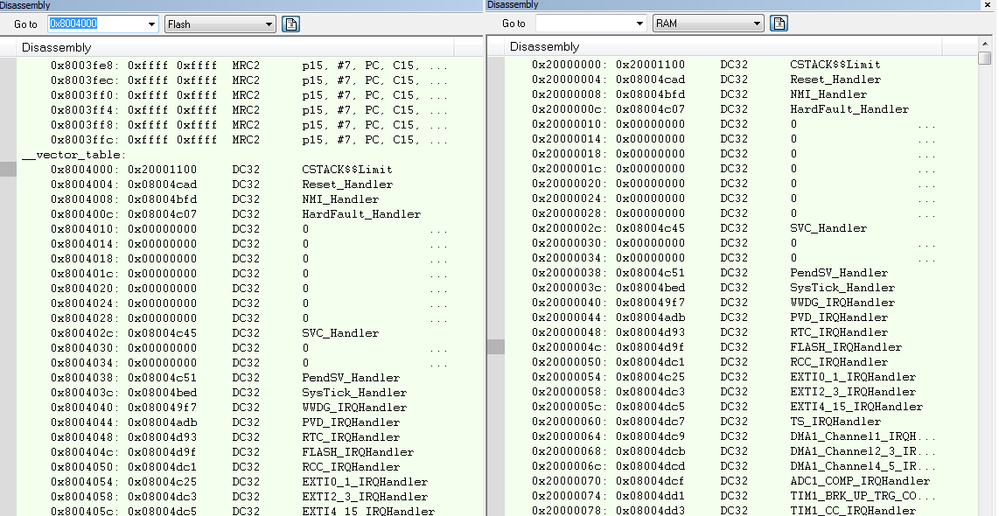Click the right pane vertical scrollbar thumb
Screen dimensions: 999x516
[985, 58]
